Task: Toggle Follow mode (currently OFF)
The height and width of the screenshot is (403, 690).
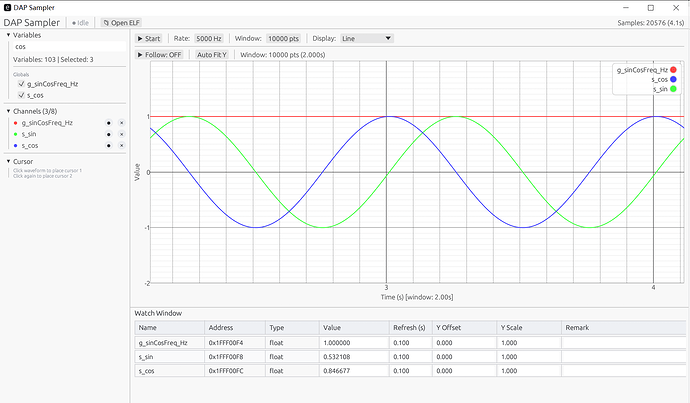Action: click(159, 55)
